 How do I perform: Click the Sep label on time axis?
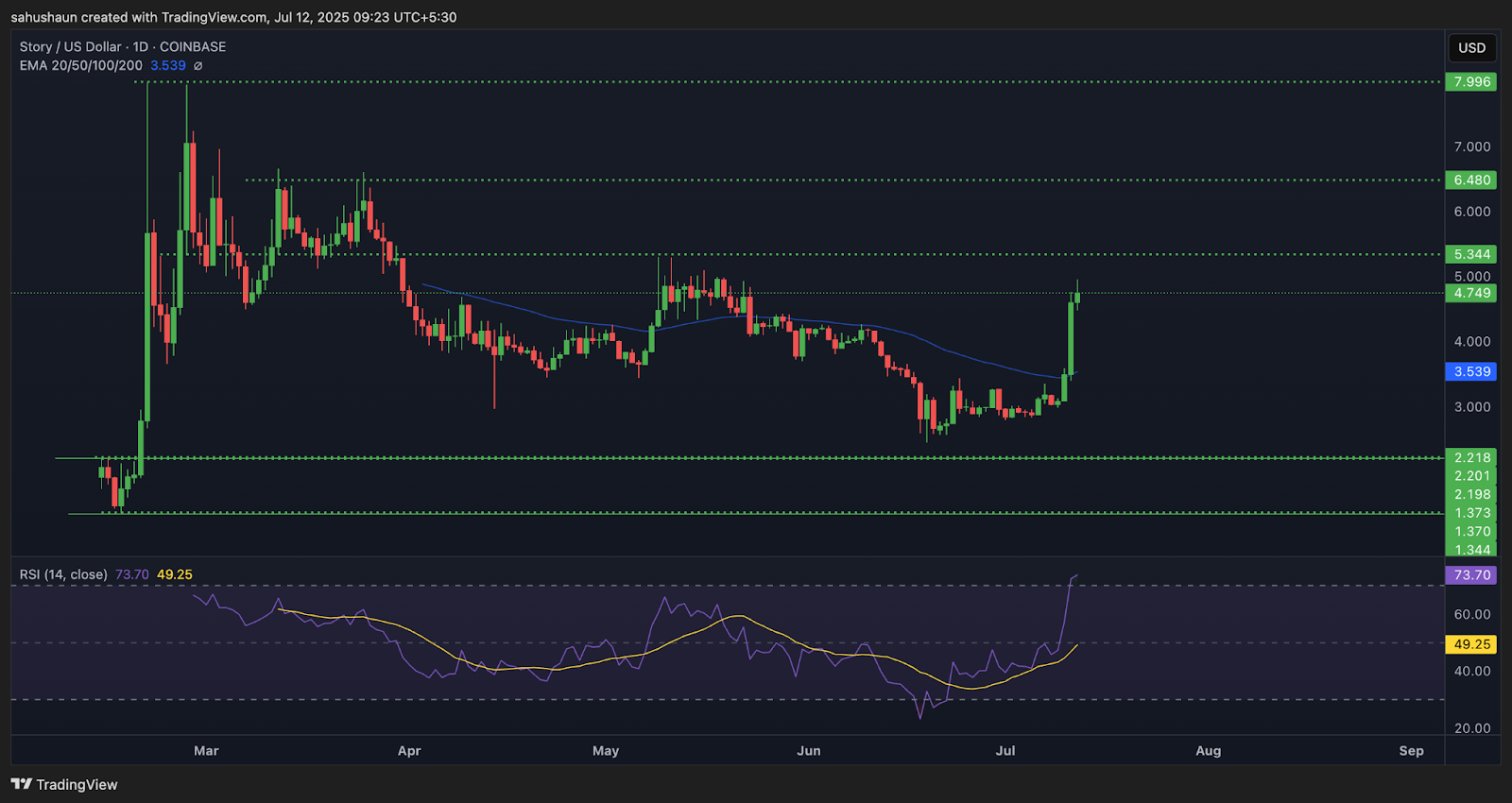pos(1411,751)
